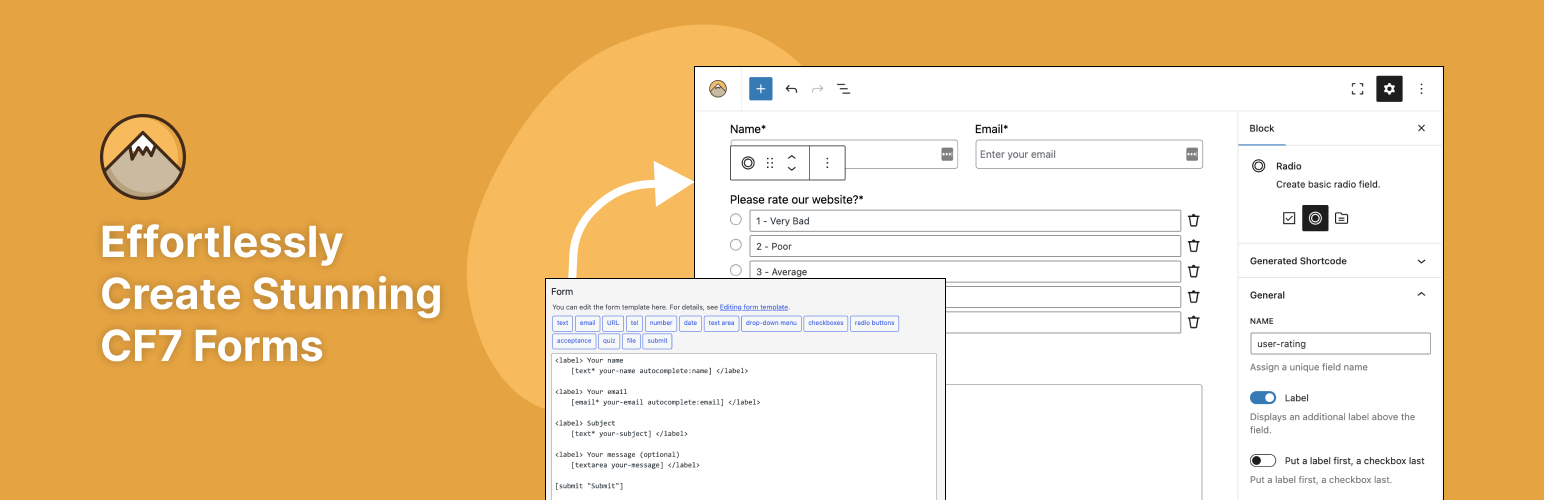Insert a 'file' tag
1544x500 pixels.
(631, 341)
